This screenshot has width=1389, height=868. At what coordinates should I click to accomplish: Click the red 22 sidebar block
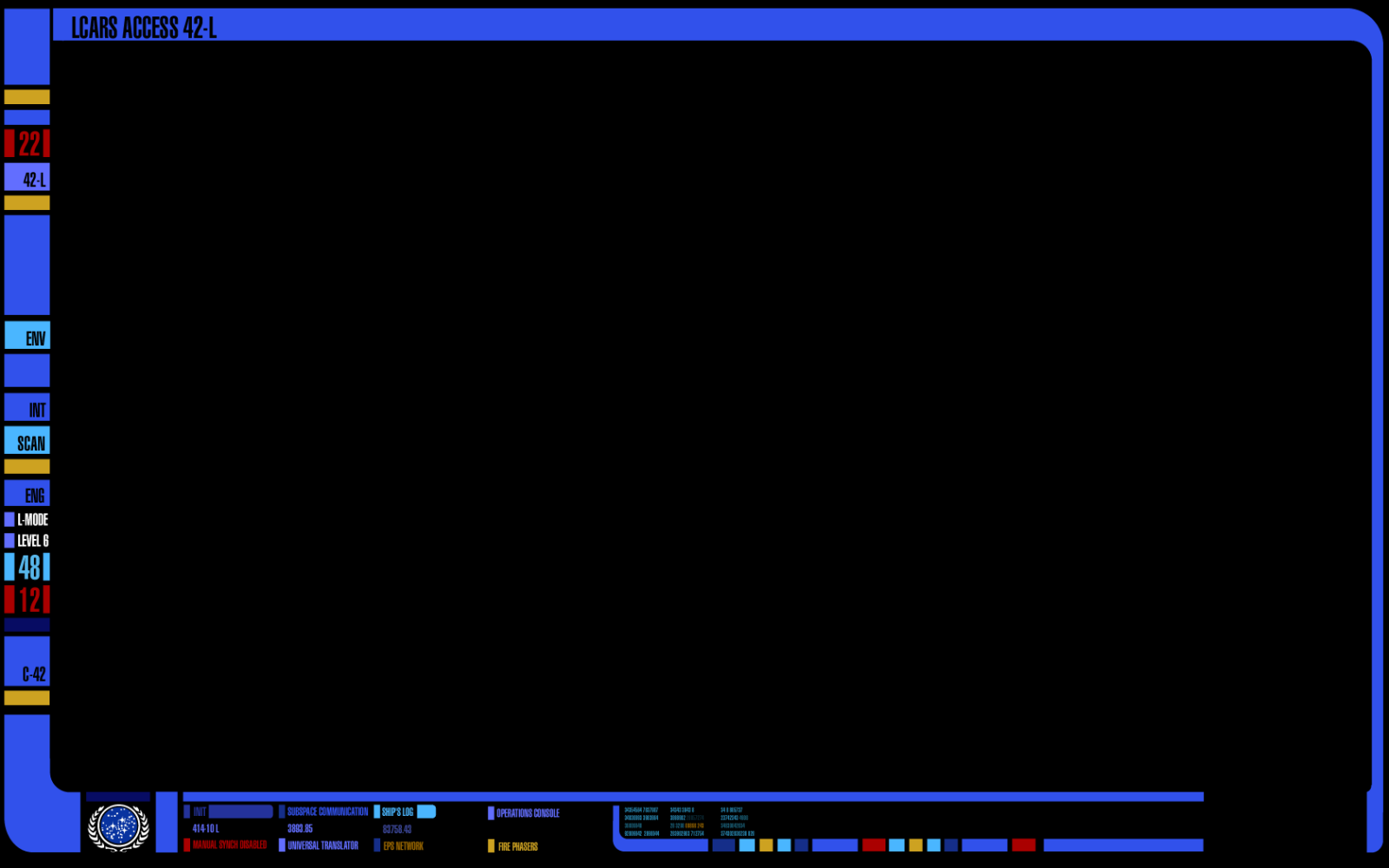27,143
